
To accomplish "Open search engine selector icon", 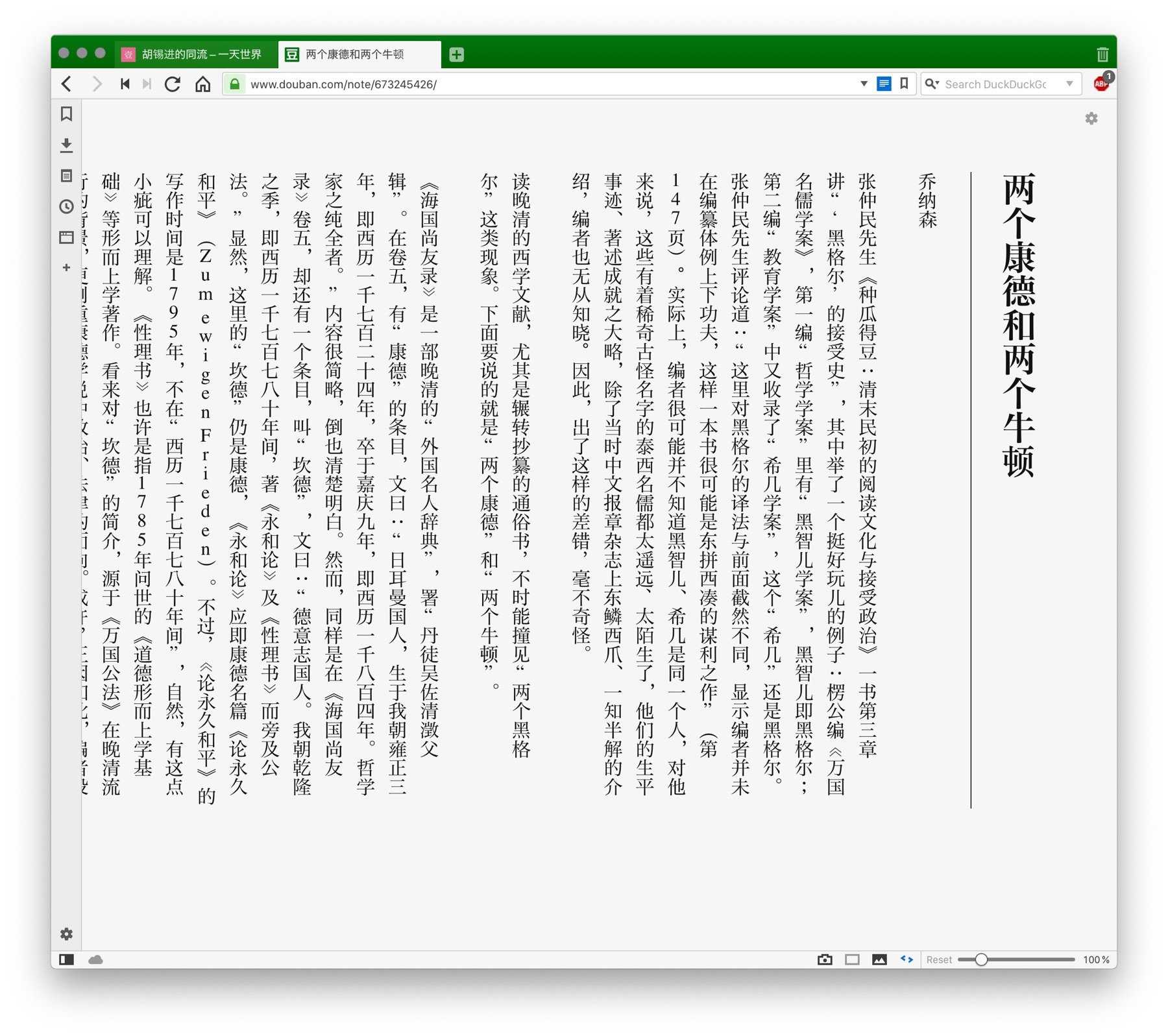I will point(932,84).
